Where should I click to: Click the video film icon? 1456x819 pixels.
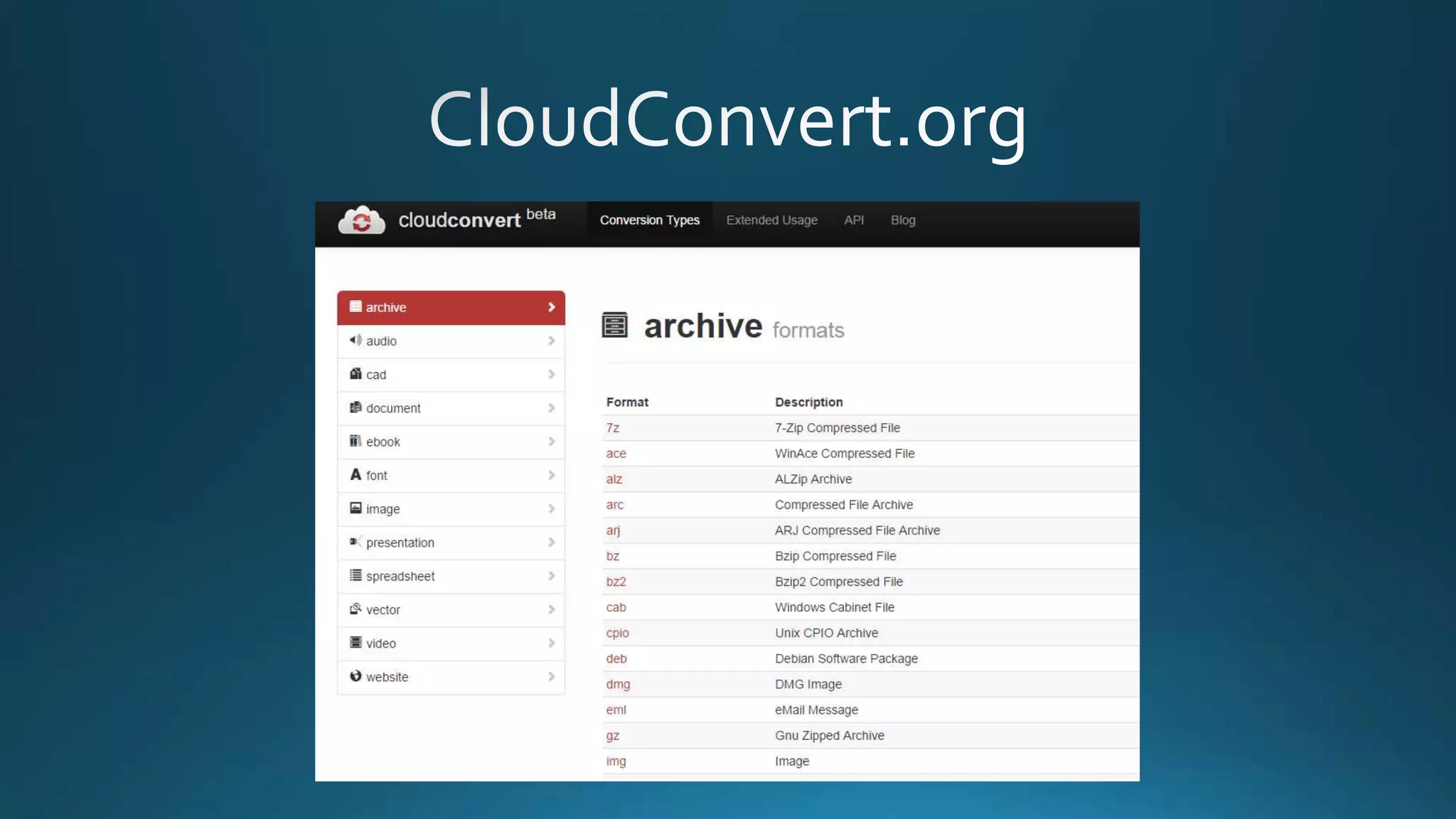point(355,642)
